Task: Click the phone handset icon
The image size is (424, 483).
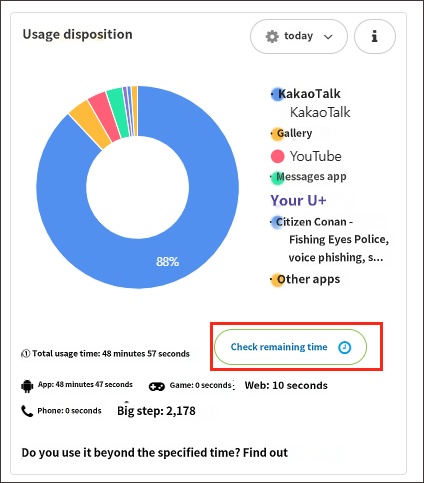Action: tap(27, 411)
